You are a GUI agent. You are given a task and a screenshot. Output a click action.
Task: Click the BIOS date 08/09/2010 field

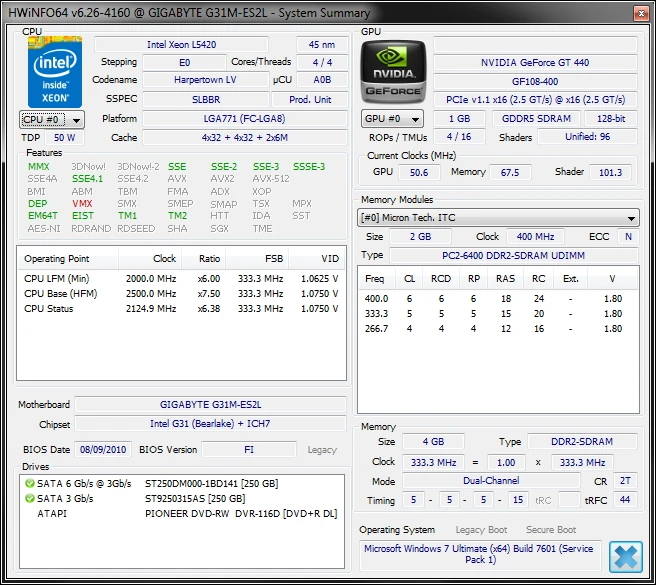(103, 450)
